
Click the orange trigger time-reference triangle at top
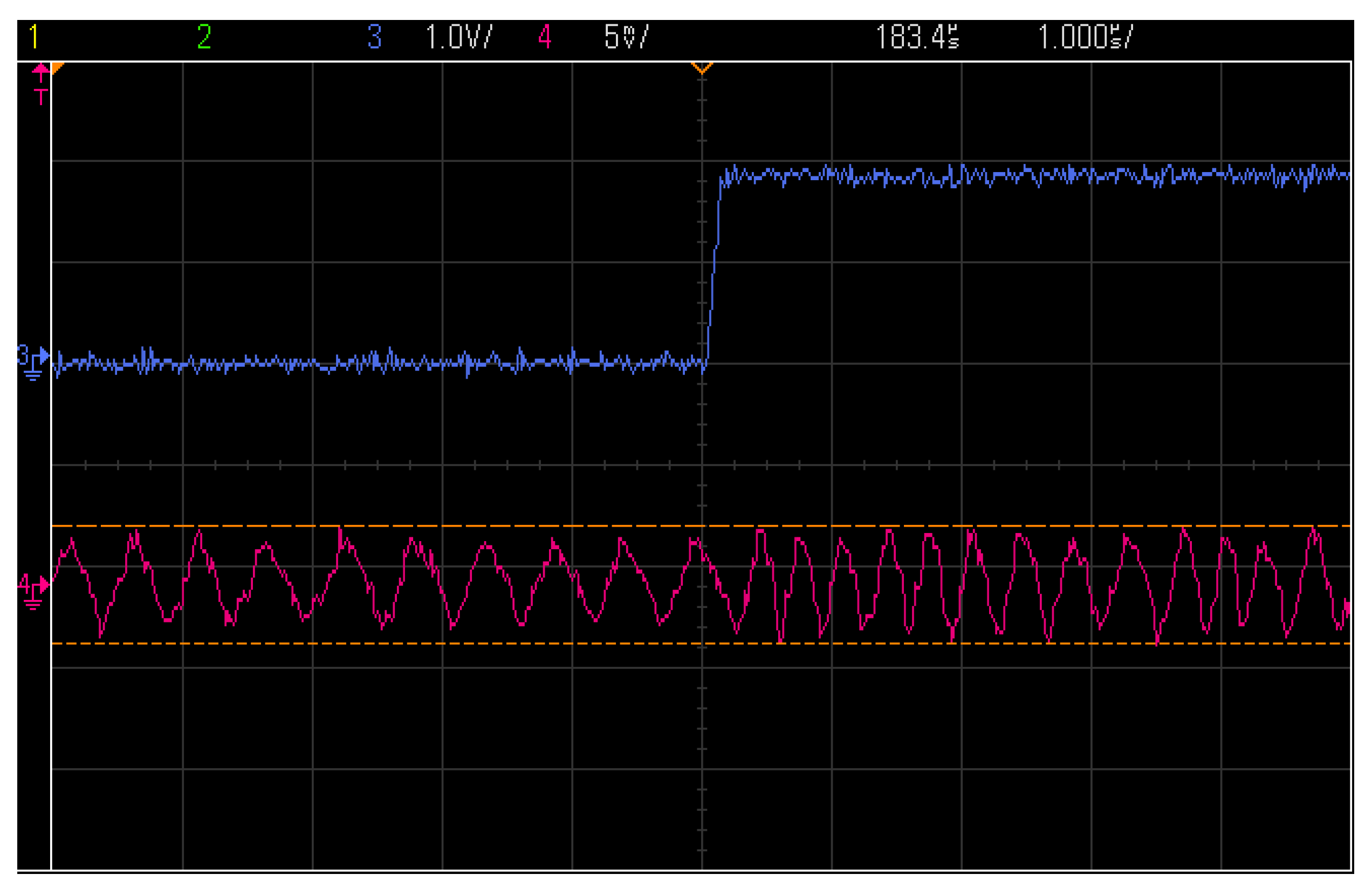702,69
